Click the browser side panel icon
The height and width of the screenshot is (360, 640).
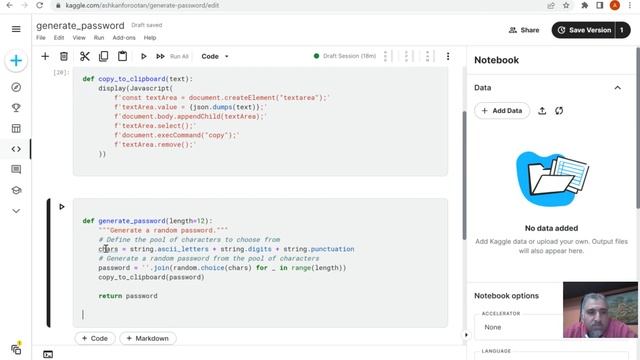click(x=600, y=5)
